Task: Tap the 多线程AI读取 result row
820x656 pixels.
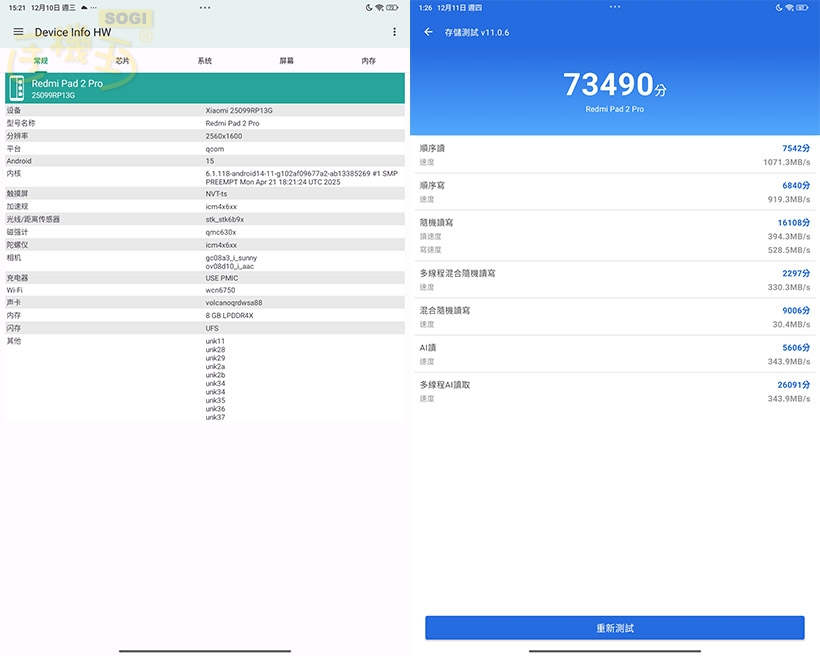Action: [613, 391]
